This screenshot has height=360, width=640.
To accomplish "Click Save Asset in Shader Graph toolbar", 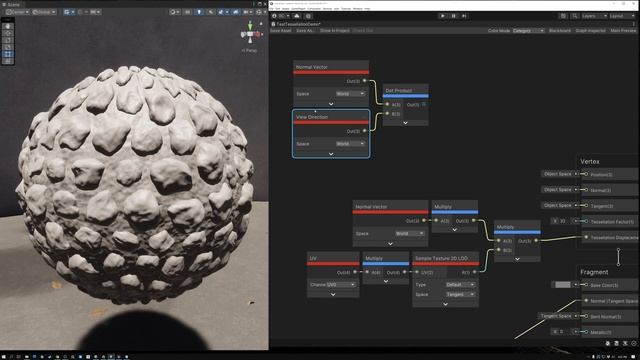I will pos(280,31).
